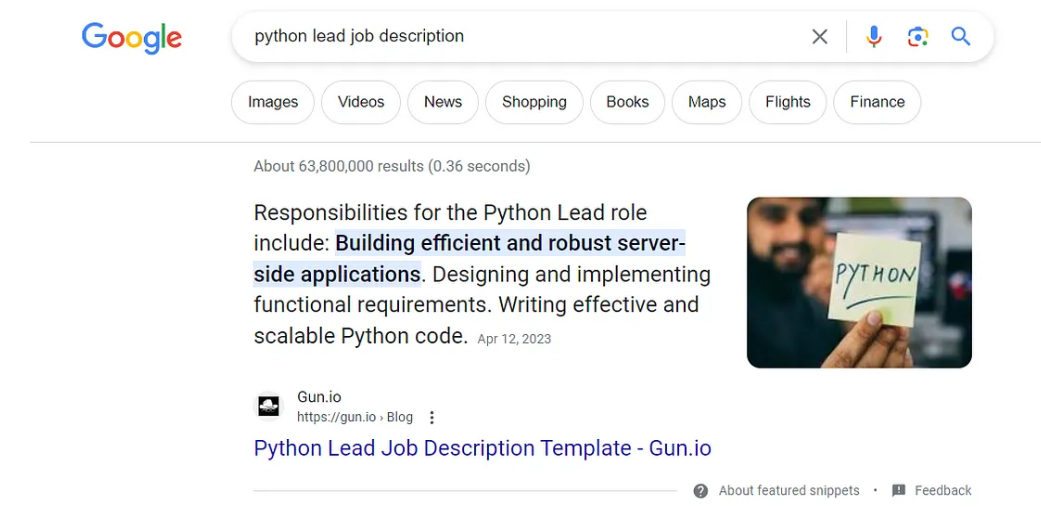Image resolution: width=1041 pixels, height=507 pixels.
Task: Click the Feedback flag icon
Action: click(899, 490)
